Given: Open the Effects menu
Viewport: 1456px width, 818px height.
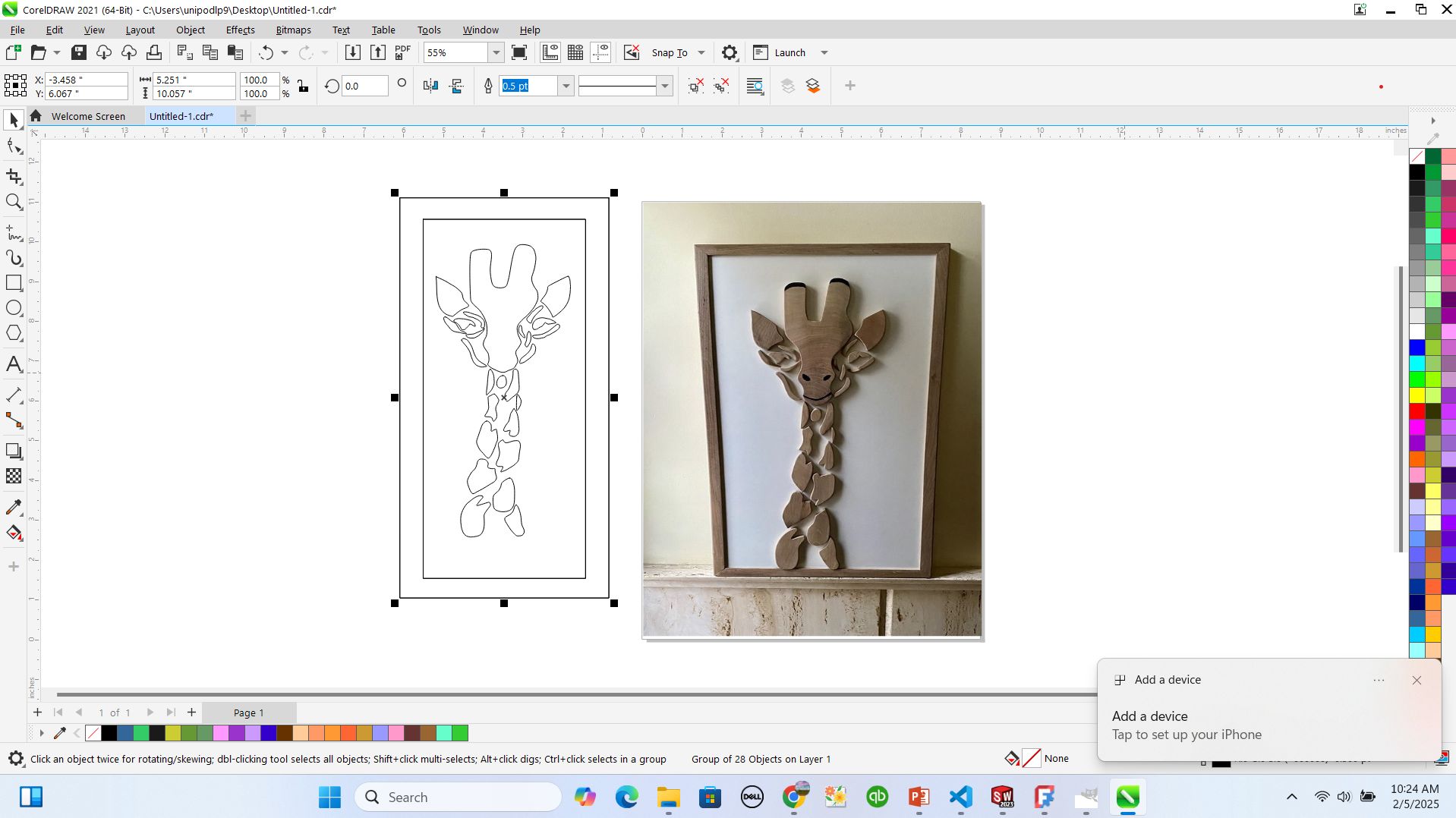Looking at the screenshot, I should click(240, 30).
